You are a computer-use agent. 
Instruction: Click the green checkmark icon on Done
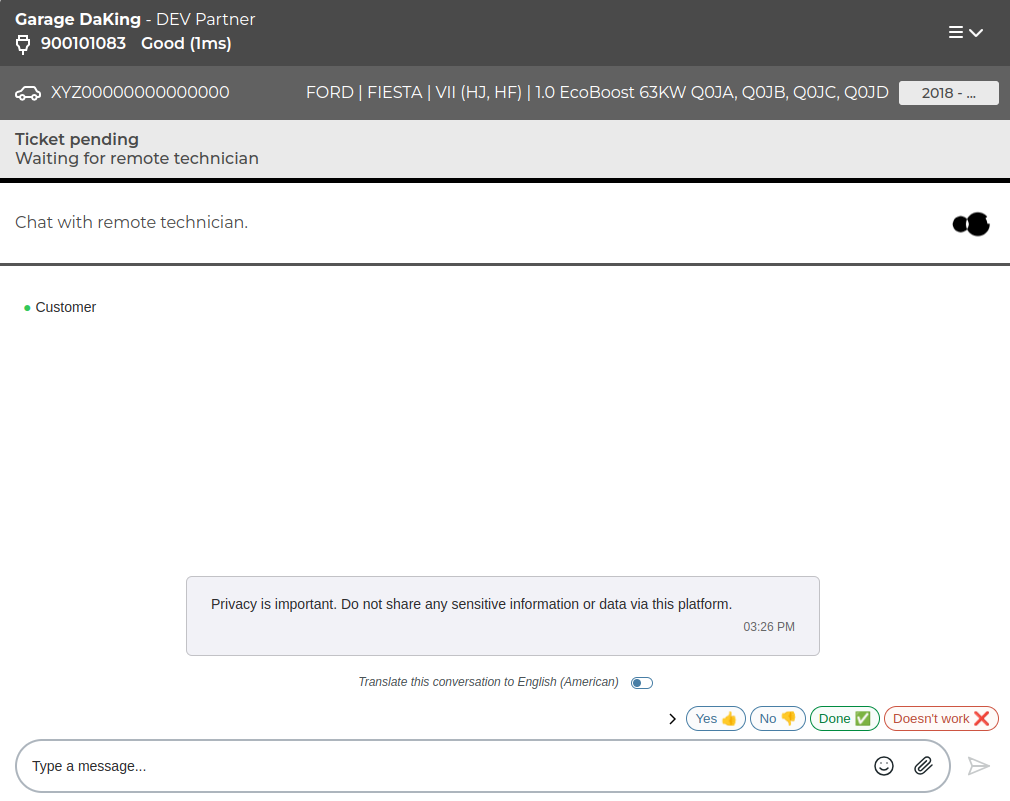[864, 718]
